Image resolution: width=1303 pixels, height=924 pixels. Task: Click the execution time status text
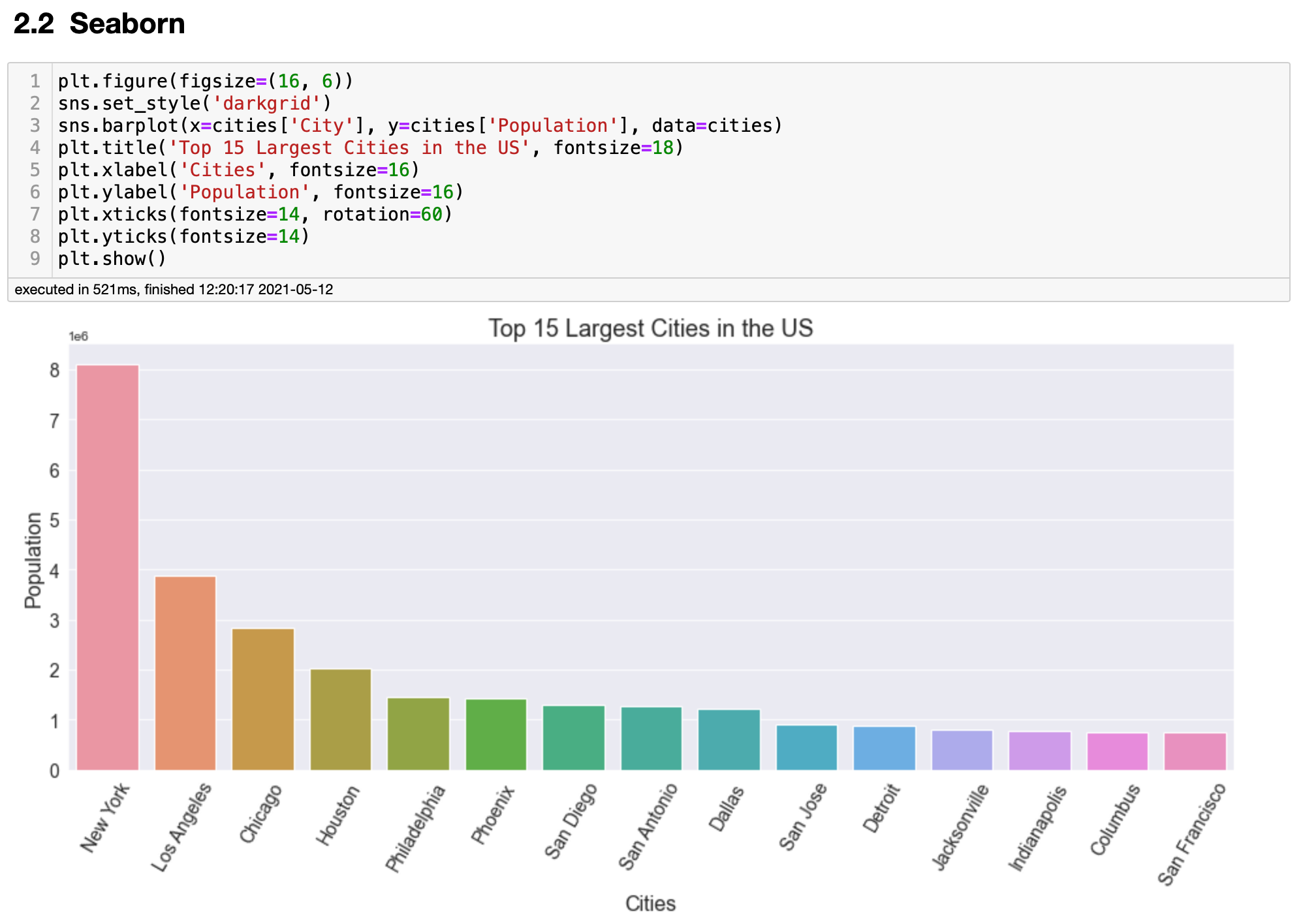tap(174, 290)
